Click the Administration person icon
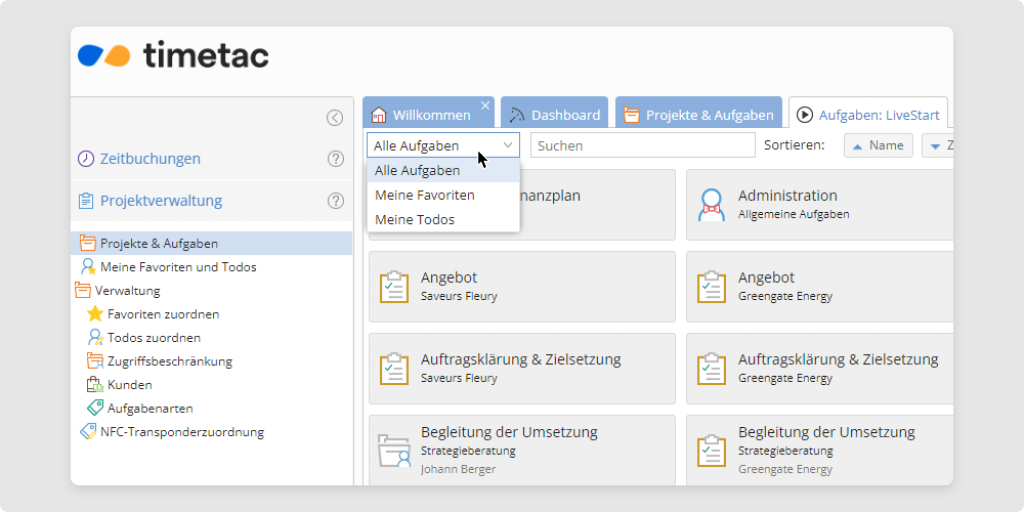This screenshot has width=1024, height=512. 712,204
